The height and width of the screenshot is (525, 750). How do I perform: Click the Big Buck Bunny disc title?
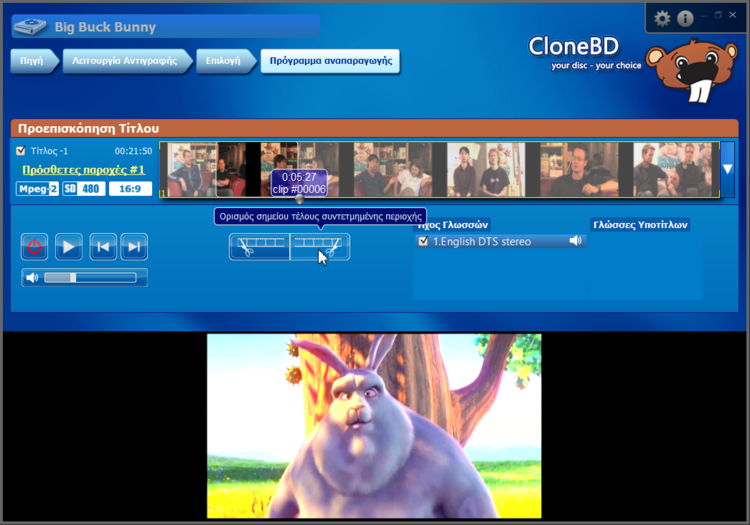coord(105,27)
